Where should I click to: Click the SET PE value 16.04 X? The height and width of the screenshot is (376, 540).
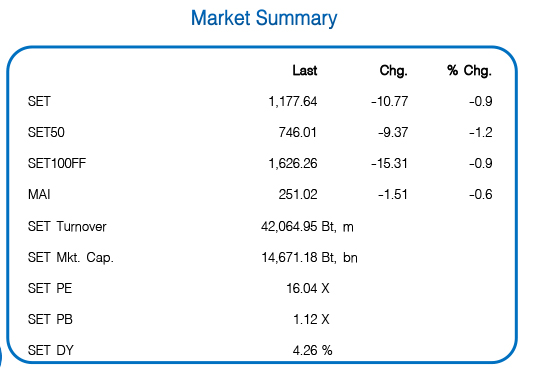click(308, 289)
